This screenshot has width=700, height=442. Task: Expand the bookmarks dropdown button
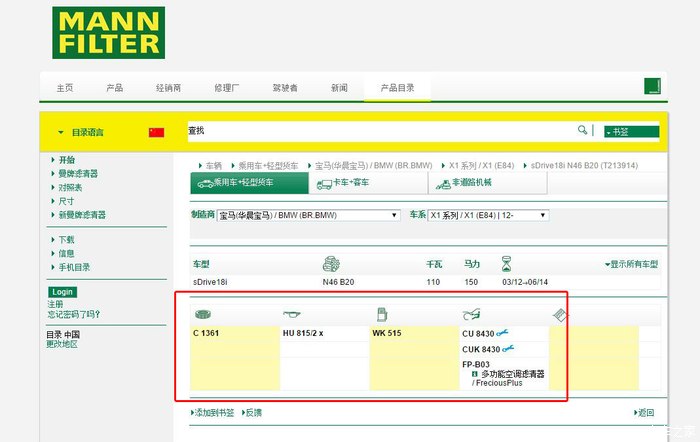point(630,131)
